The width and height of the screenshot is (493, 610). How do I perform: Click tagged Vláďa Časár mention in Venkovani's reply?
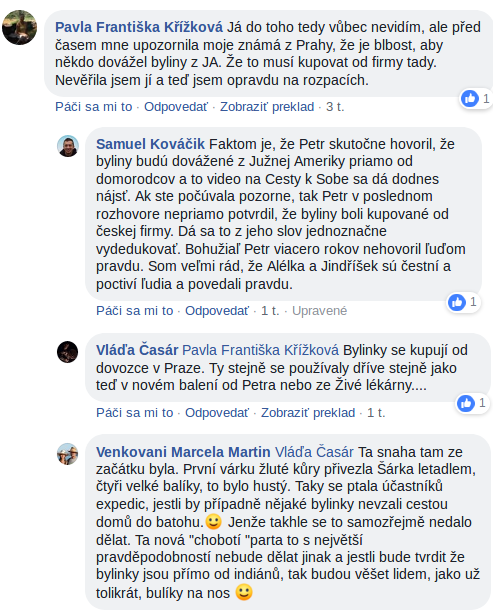[314, 452]
